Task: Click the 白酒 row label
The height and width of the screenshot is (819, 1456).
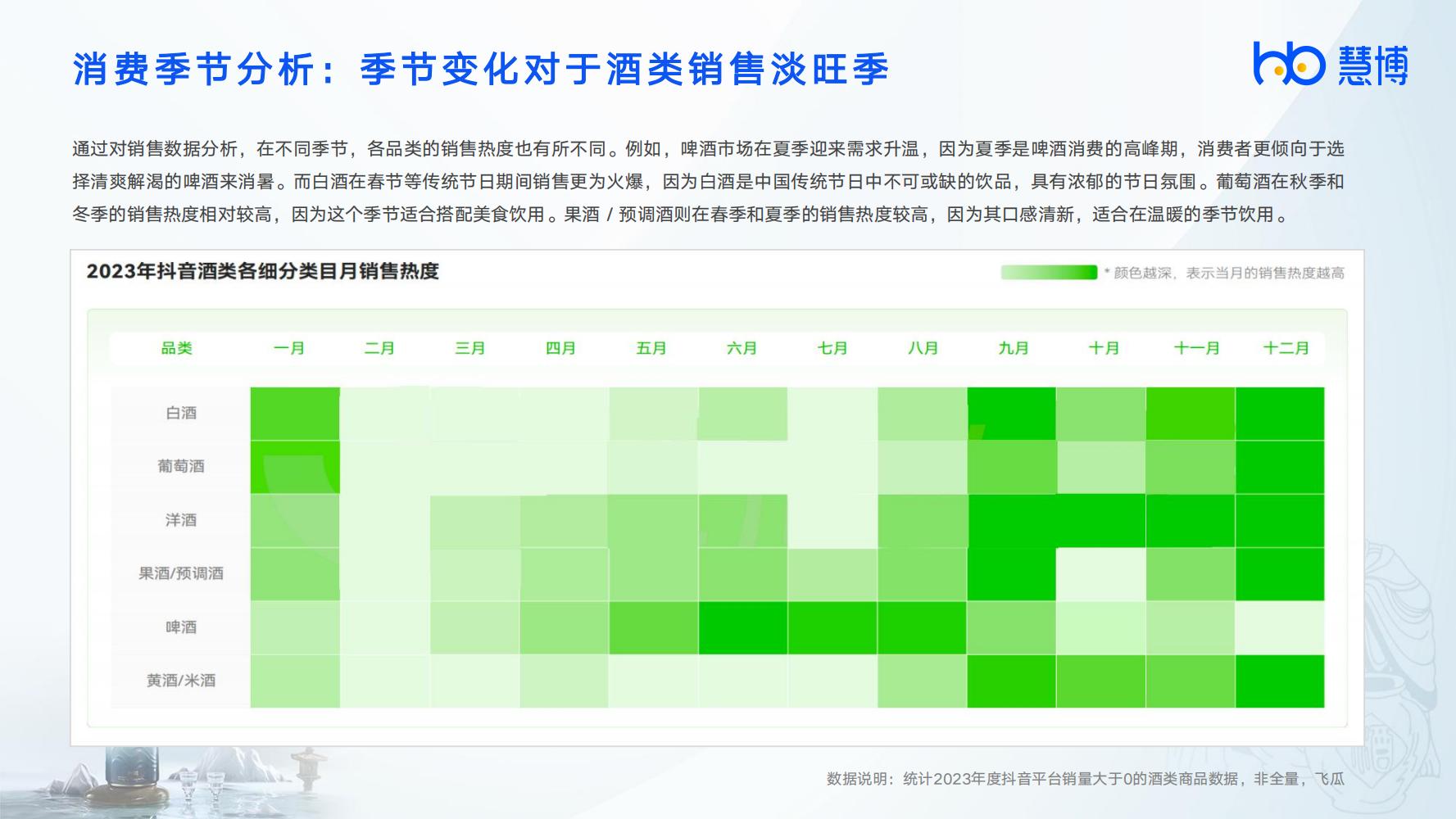Action: (181, 413)
